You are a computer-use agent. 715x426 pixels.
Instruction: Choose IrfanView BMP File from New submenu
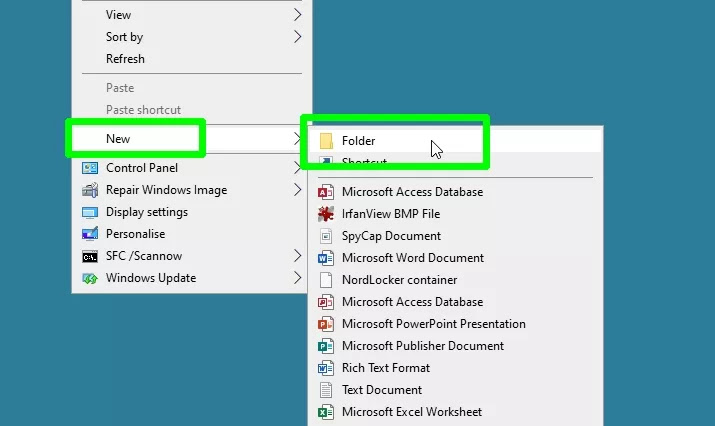(455, 214)
